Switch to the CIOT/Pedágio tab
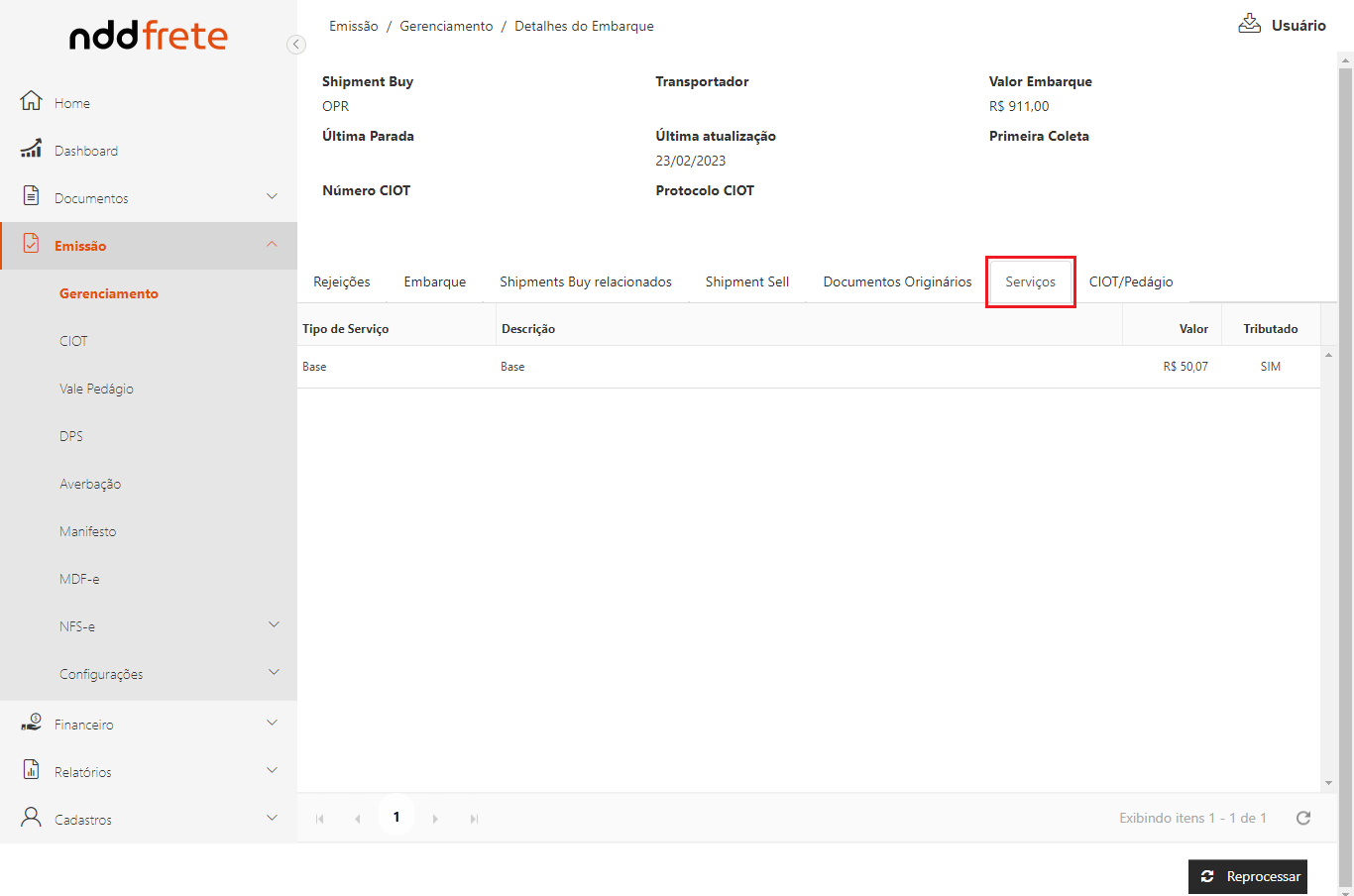This screenshot has width=1354, height=896. 1131,282
